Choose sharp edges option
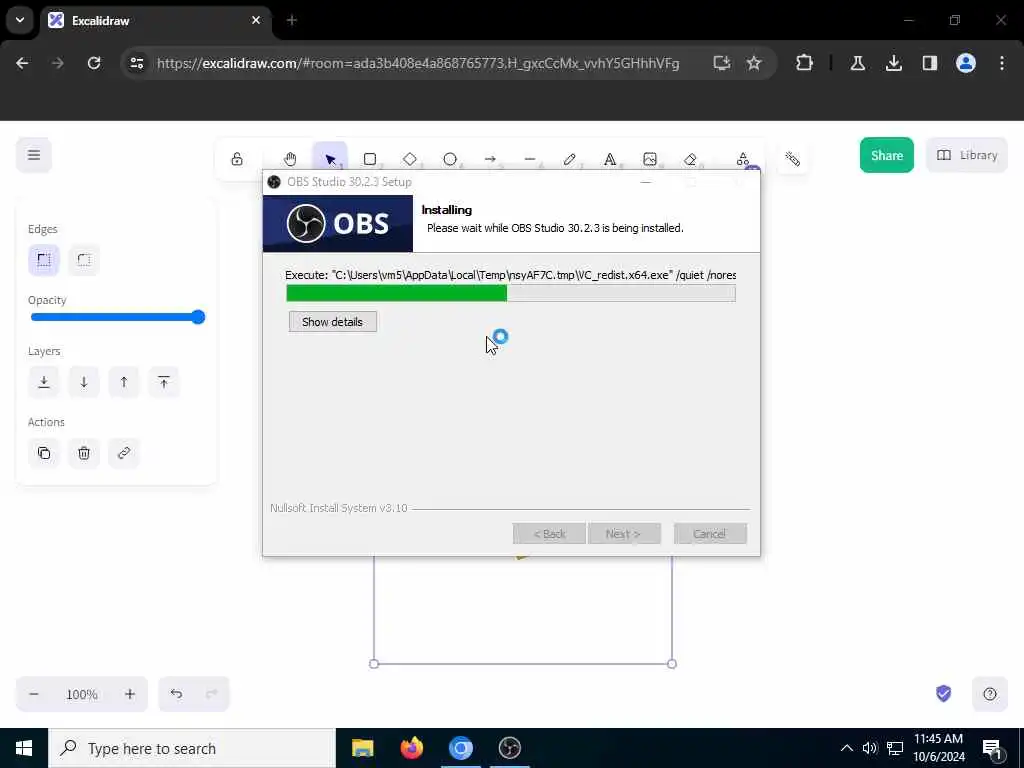Viewport: 1024px width, 768px height. [x=44, y=260]
